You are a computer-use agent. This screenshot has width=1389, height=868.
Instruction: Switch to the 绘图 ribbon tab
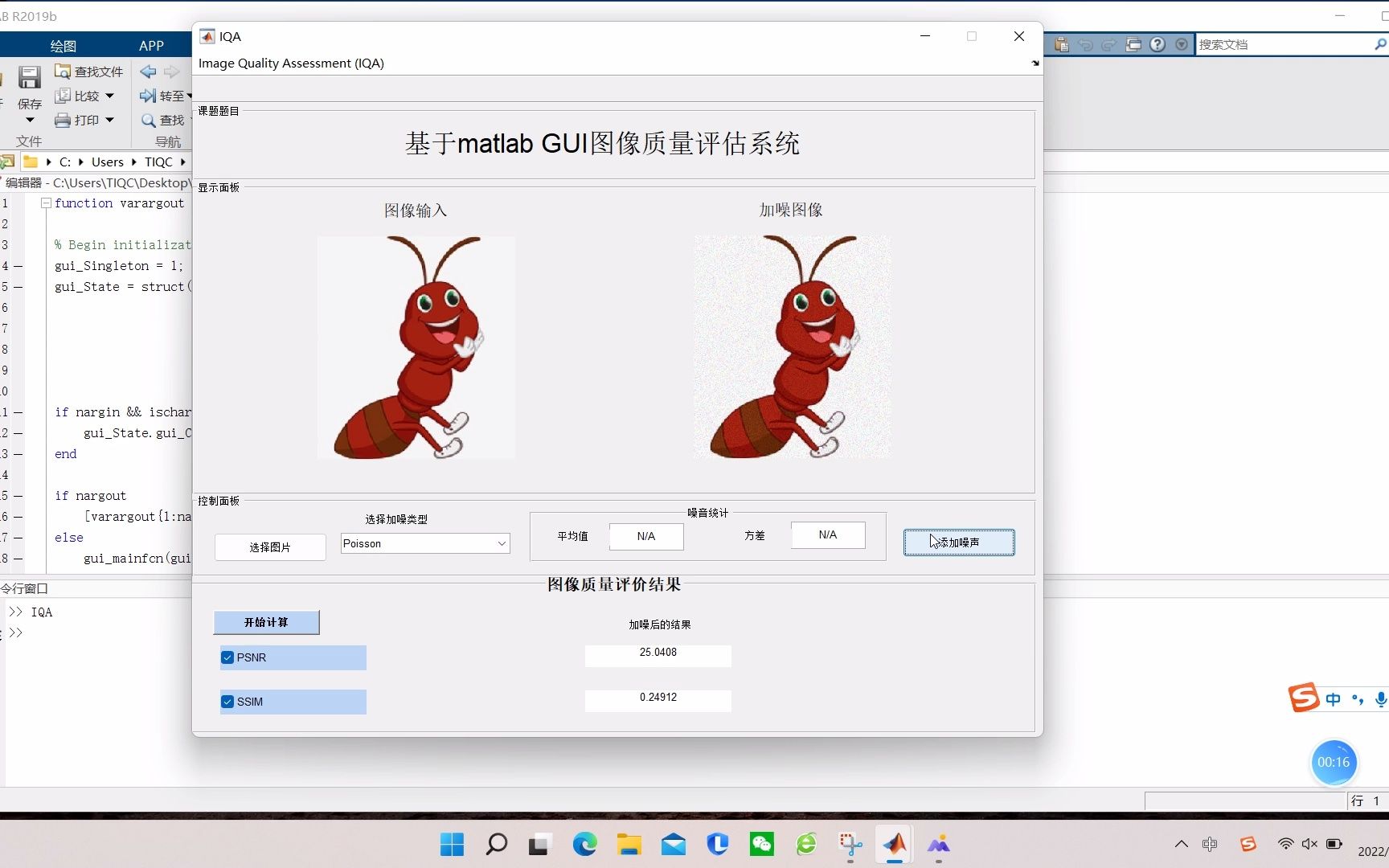(x=62, y=45)
